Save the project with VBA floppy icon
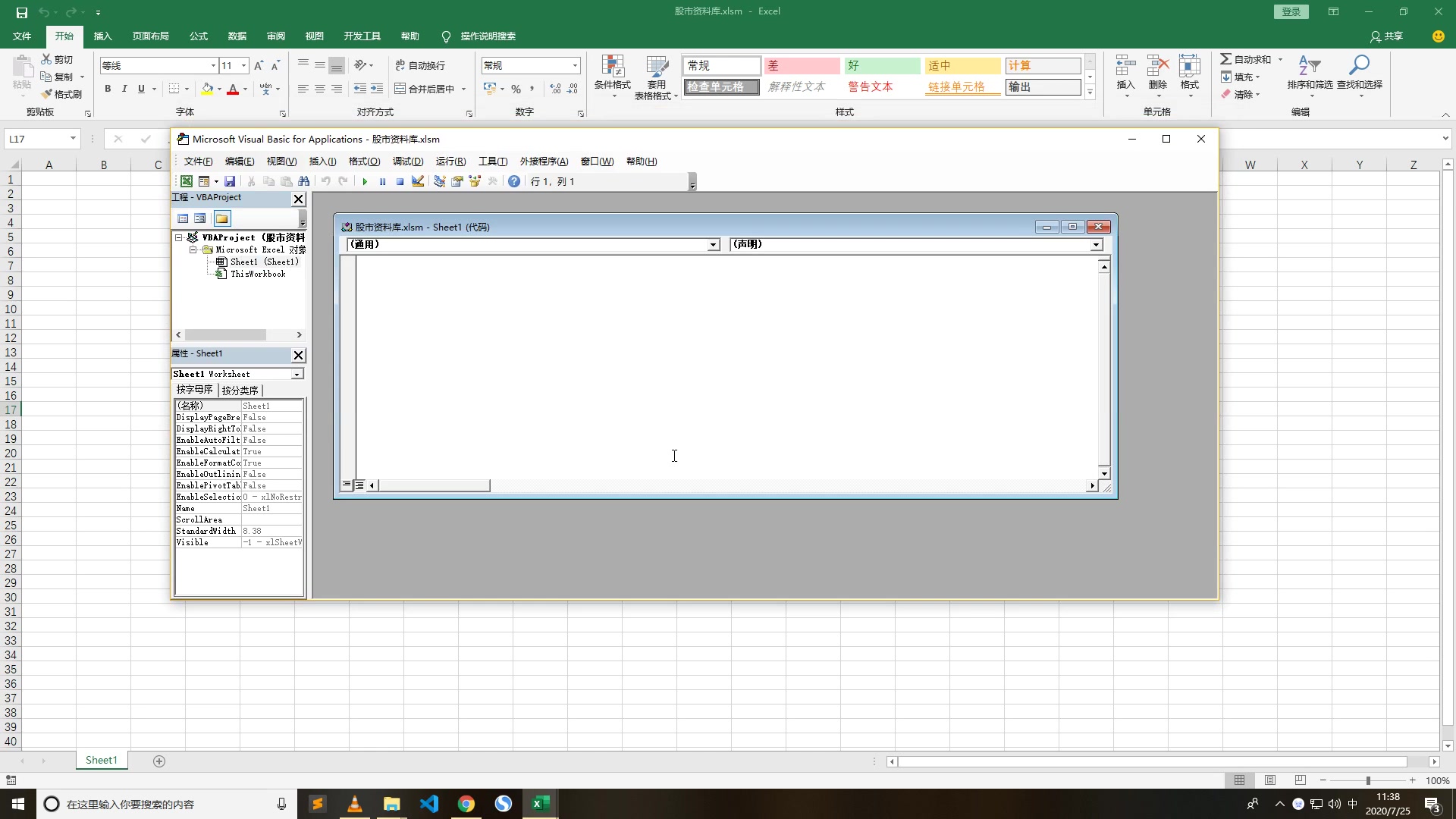 tap(230, 181)
